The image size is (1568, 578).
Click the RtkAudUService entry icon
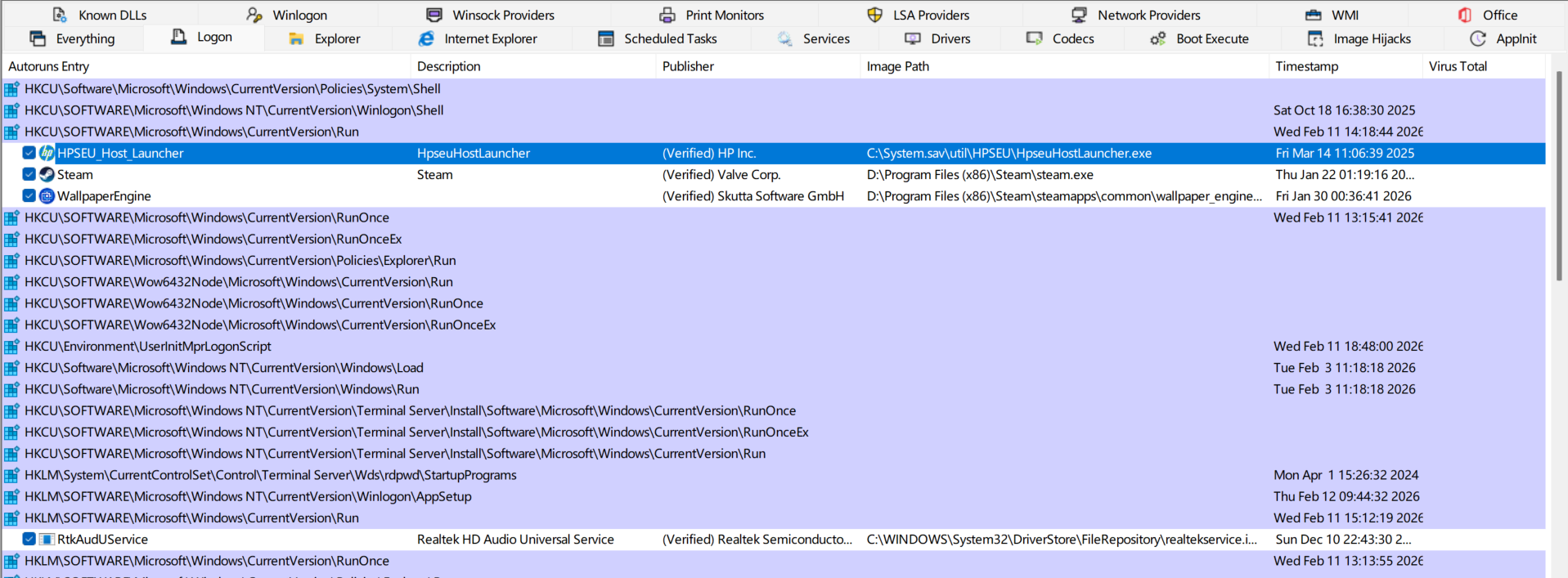tap(47, 540)
